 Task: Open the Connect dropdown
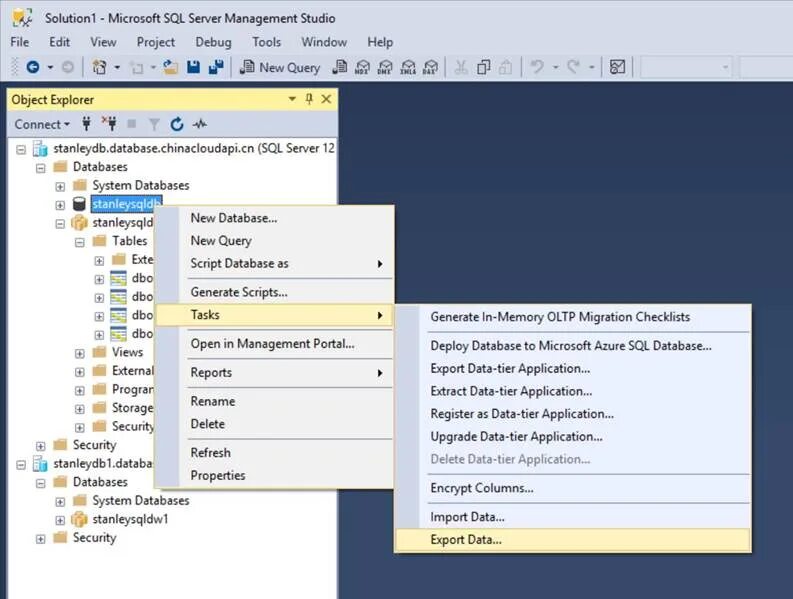[x=42, y=124]
